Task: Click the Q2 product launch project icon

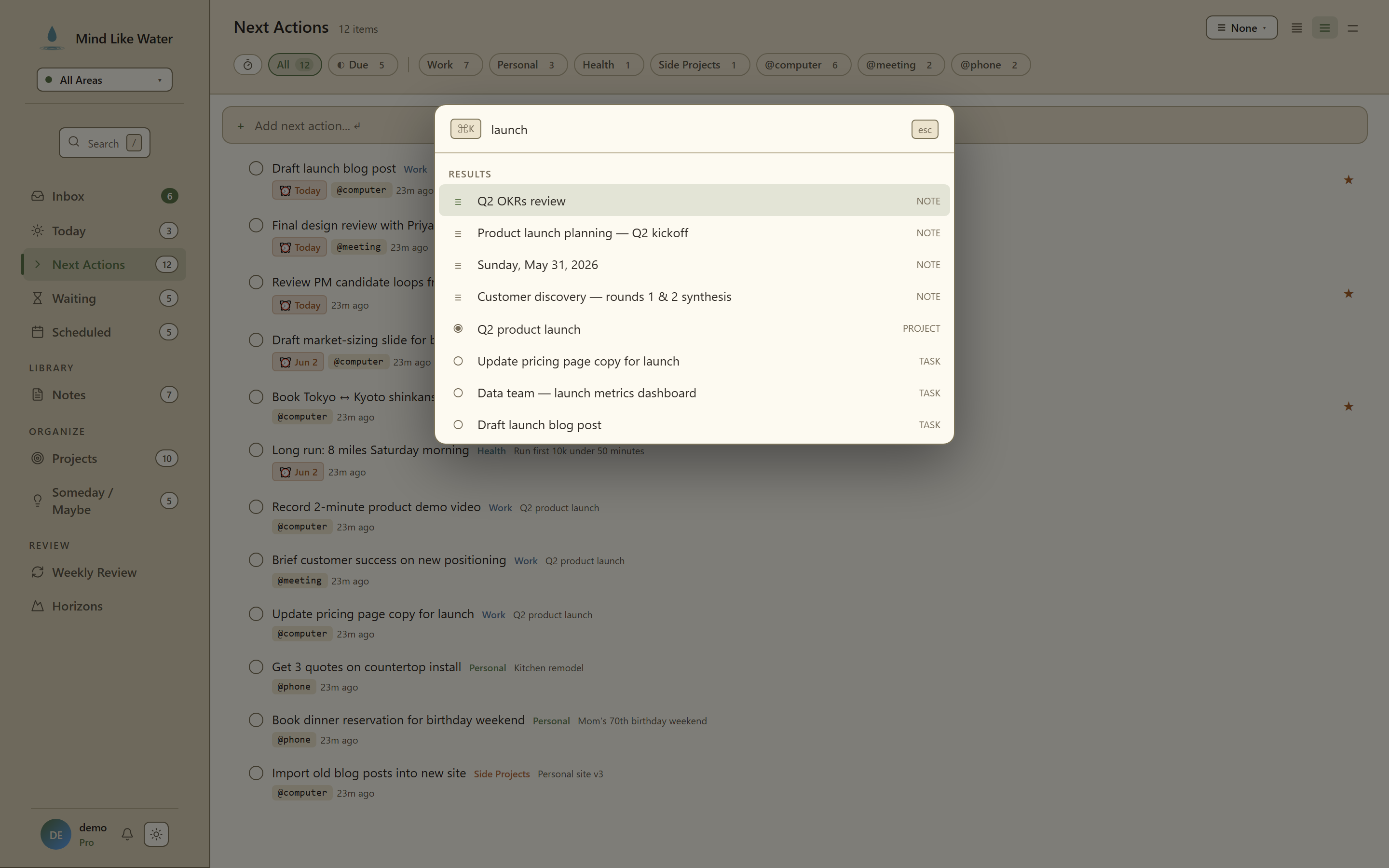Action: coord(458,329)
